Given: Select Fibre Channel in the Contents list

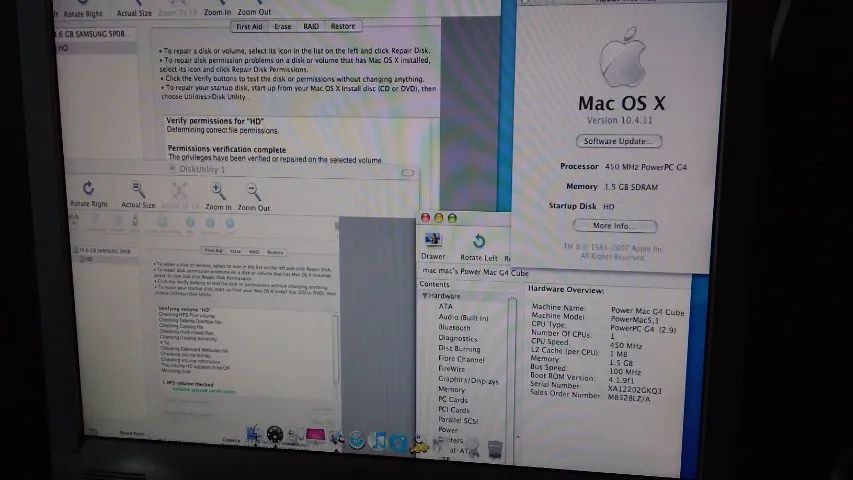Looking at the screenshot, I should [461, 359].
